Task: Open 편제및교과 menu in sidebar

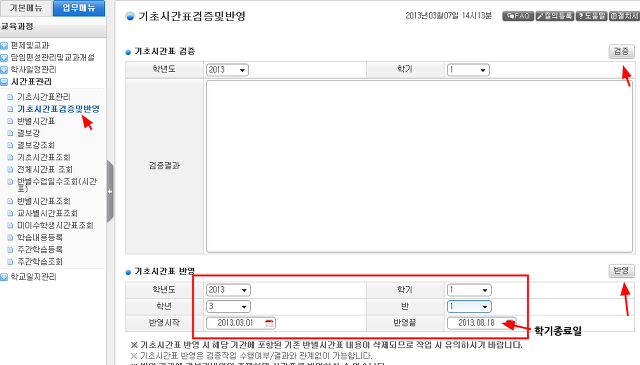Action: (x=30, y=45)
